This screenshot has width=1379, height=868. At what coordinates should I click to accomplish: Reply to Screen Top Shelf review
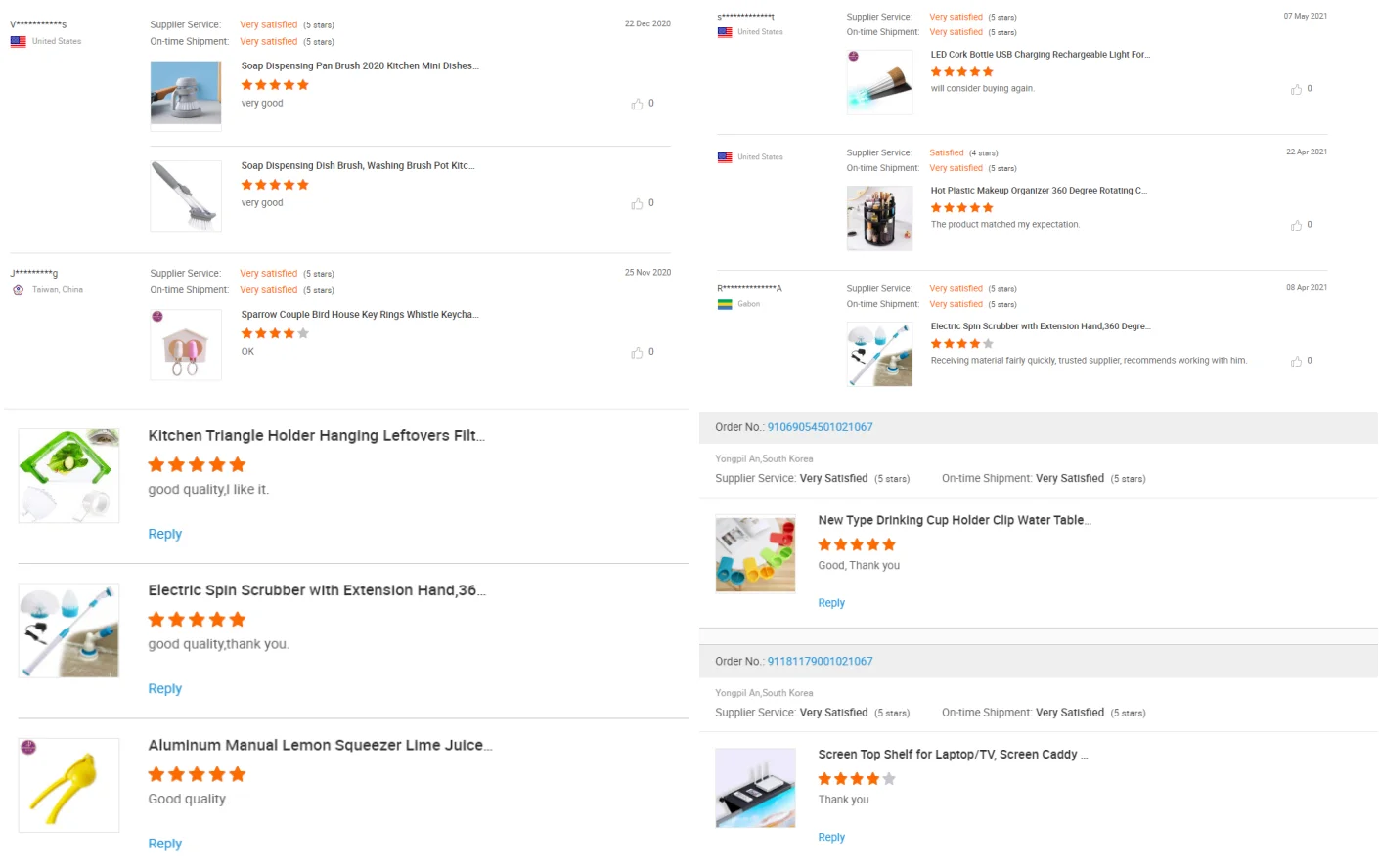coord(831,837)
